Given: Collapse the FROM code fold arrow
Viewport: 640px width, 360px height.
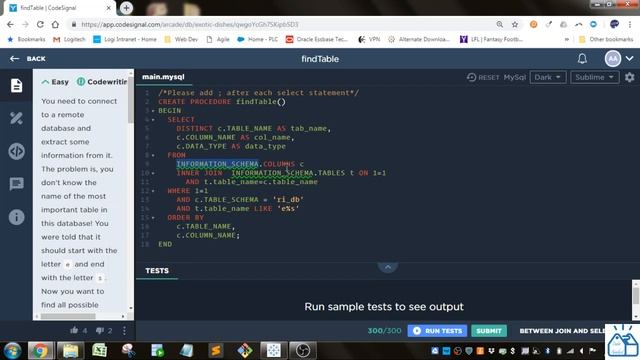Looking at the screenshot, I should (153, 155).
